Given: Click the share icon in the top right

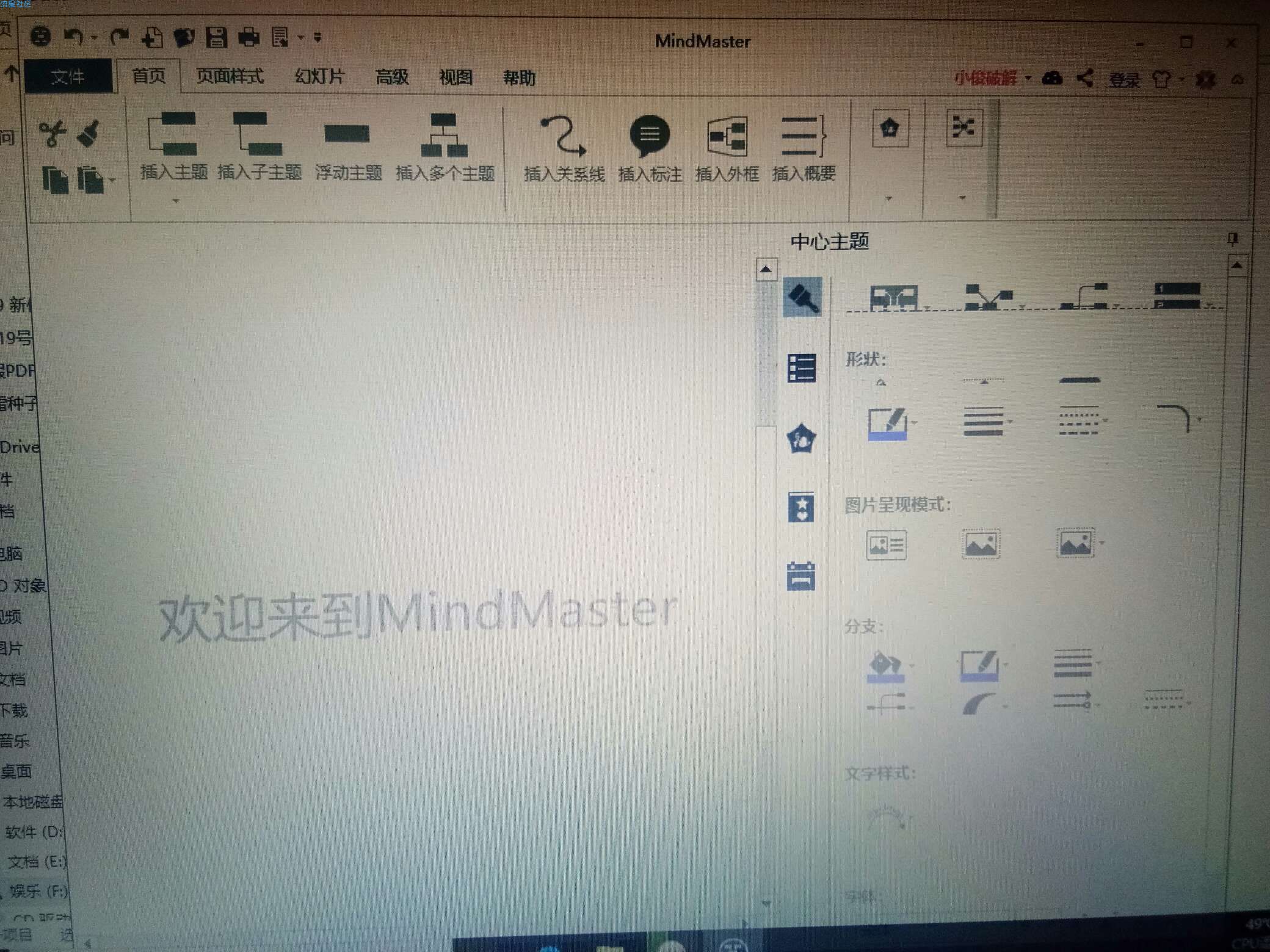Looking at the screenshot, I should coord(1086,78).
